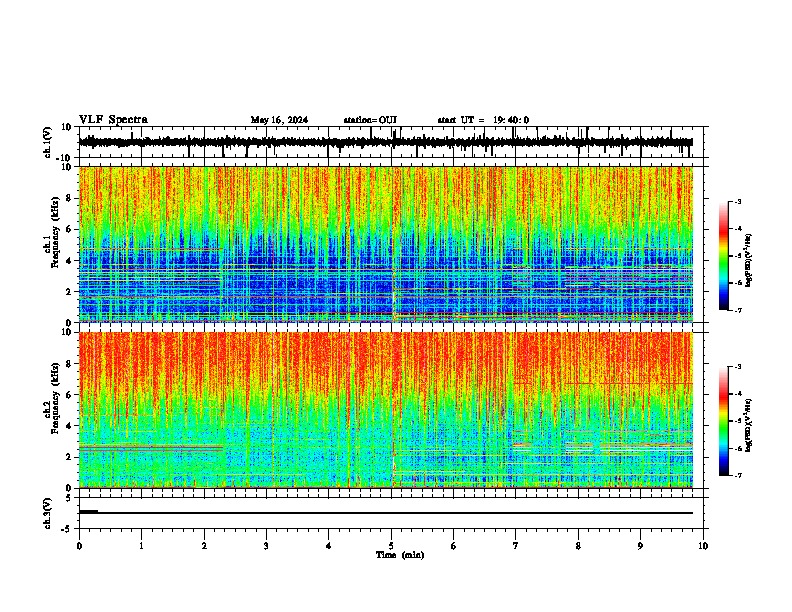
Task: Click the "-5" tick on the ch.3(V) axis
Action: (x=67, y=529)
